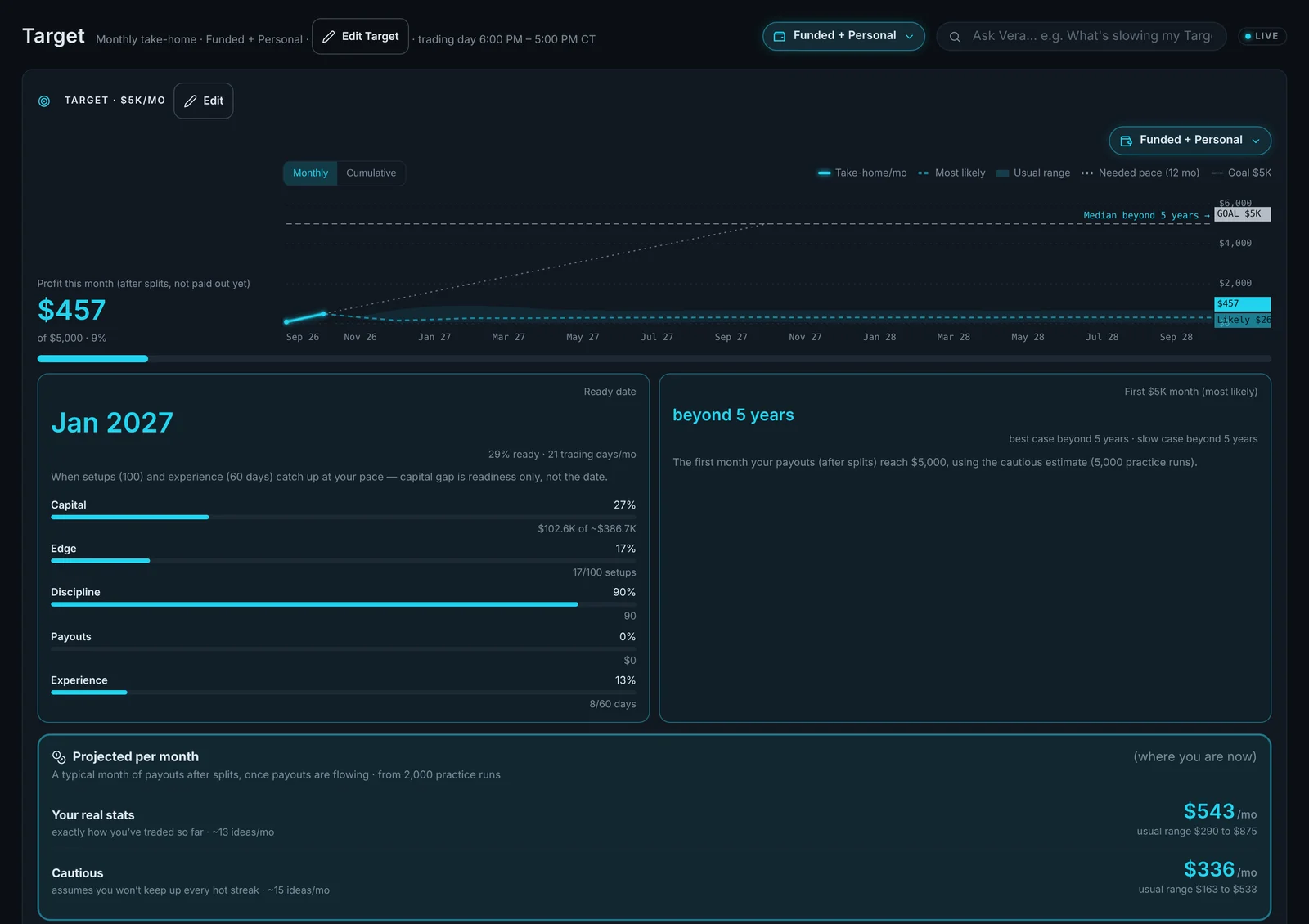Click the Experience readiness progress bar
The height and width of the screenshot is (924, 1309).
(344, 693)
